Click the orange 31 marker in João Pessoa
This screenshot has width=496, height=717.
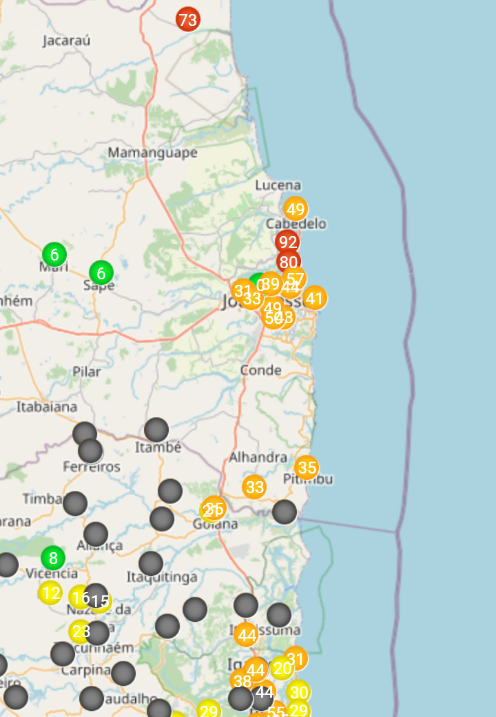243,290
